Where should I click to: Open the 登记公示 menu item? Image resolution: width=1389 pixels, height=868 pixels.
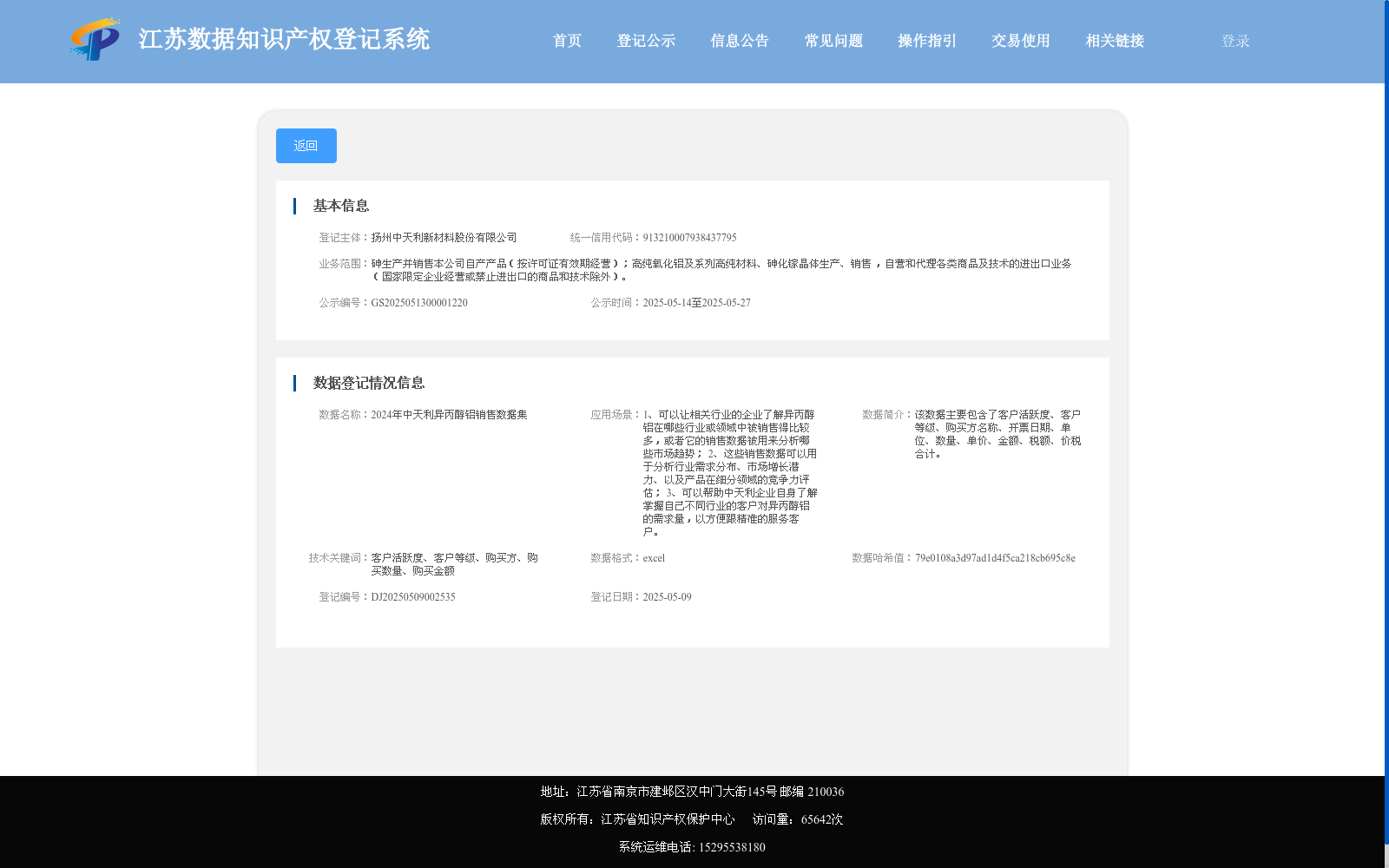pos(646,41)
